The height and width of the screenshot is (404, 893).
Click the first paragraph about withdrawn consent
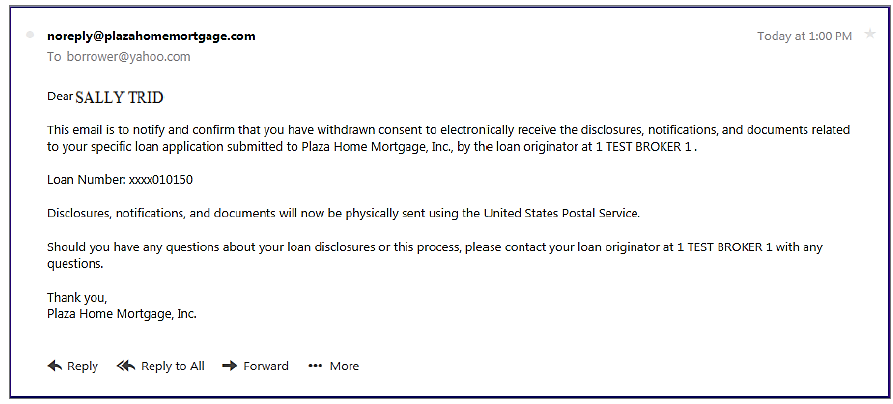(449, 138)
